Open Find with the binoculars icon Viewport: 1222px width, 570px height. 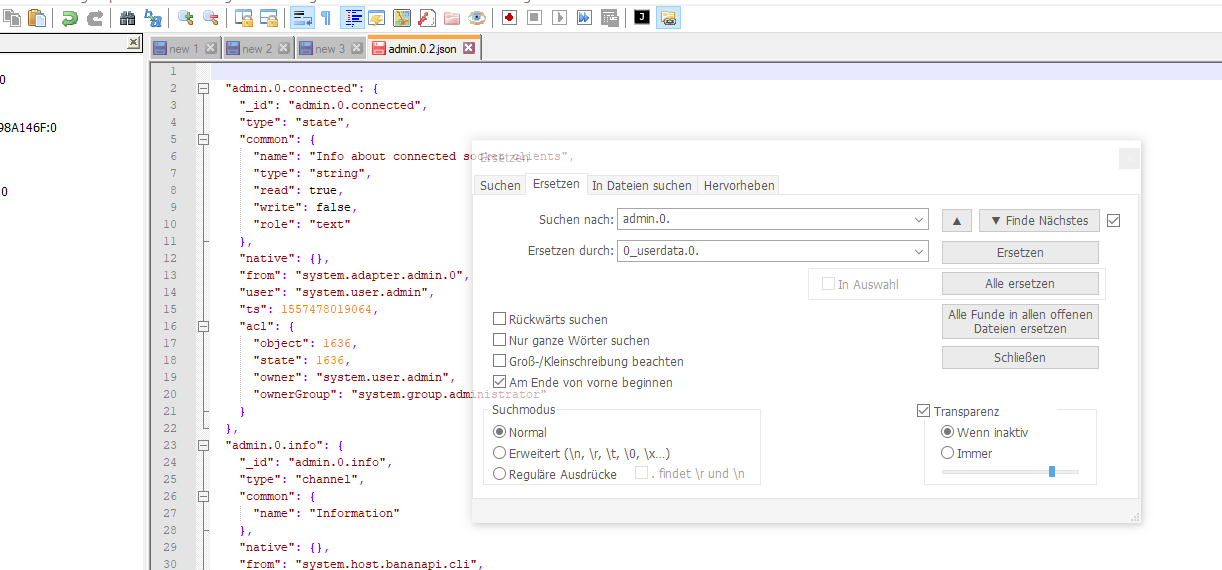(x=127, y=18)
